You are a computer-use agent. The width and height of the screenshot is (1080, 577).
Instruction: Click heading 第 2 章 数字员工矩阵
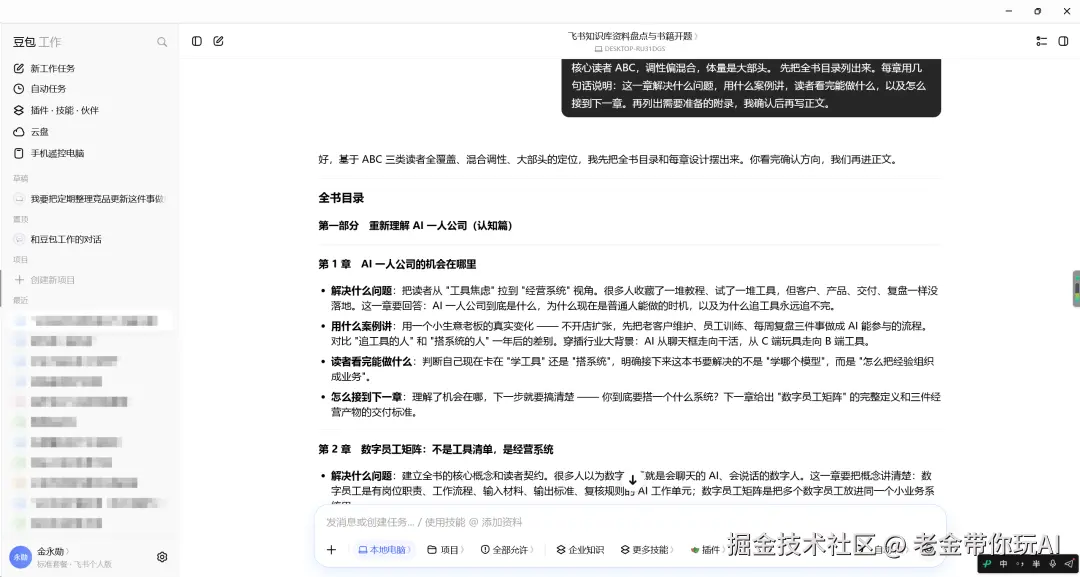tap(436, 450)
